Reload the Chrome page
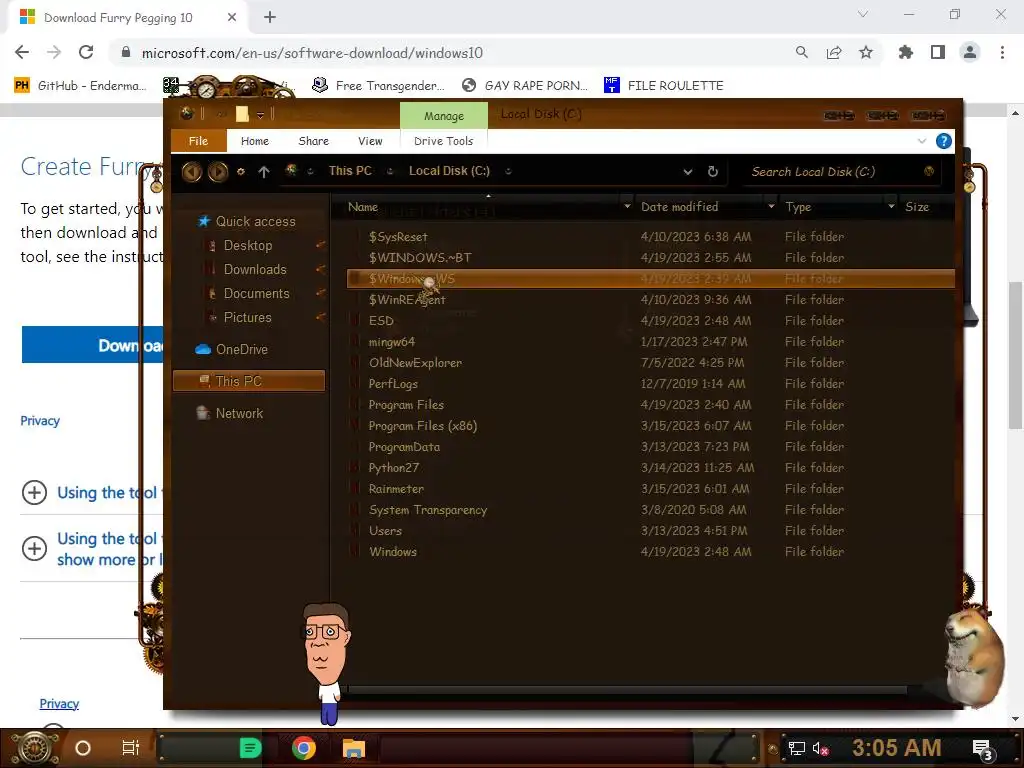This screenshot has height=768, width=1024. coord(86,53)
